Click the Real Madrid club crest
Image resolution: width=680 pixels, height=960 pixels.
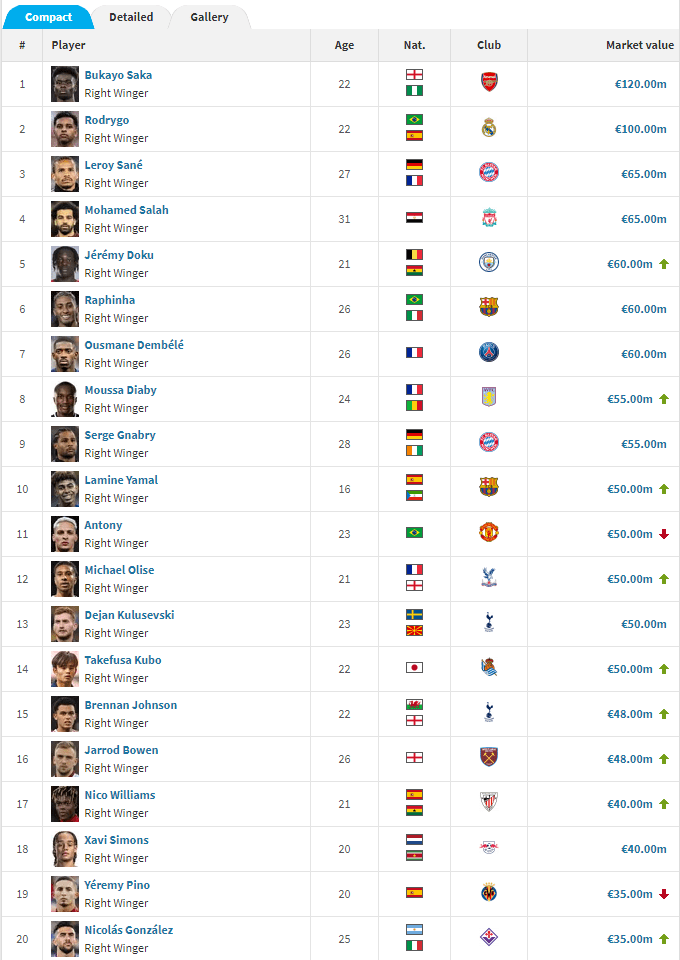tap(489, 128)
